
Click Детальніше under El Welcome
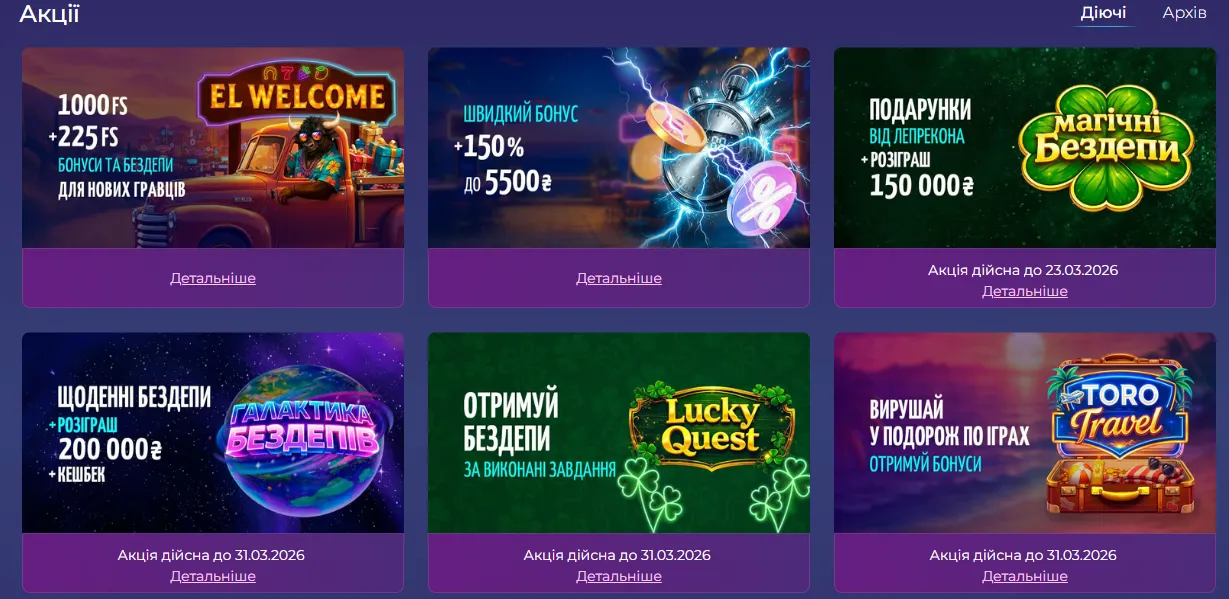(213, 278)
